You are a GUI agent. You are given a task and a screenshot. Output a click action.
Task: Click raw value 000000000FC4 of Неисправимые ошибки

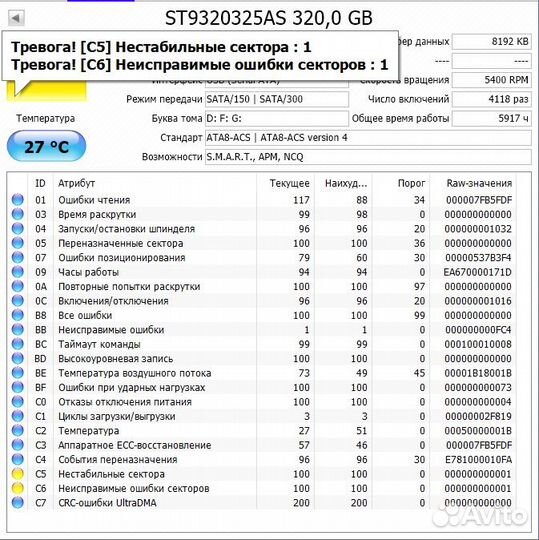point(478,330)
